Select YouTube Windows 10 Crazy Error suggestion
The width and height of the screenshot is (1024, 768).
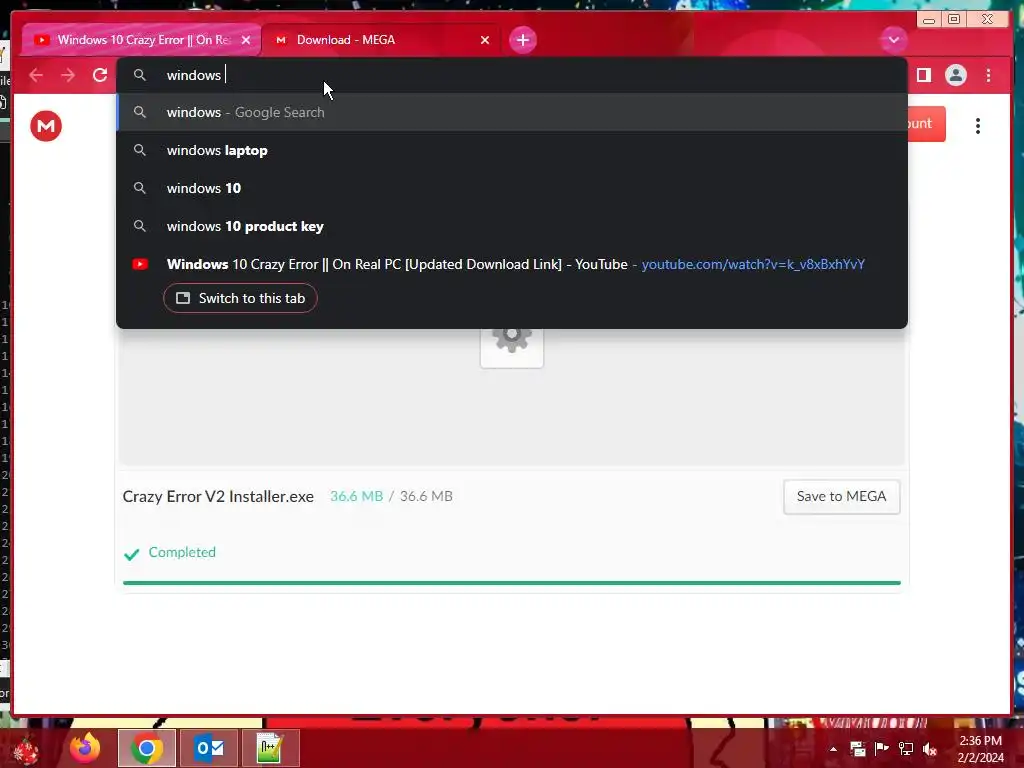tap(512, 264)
